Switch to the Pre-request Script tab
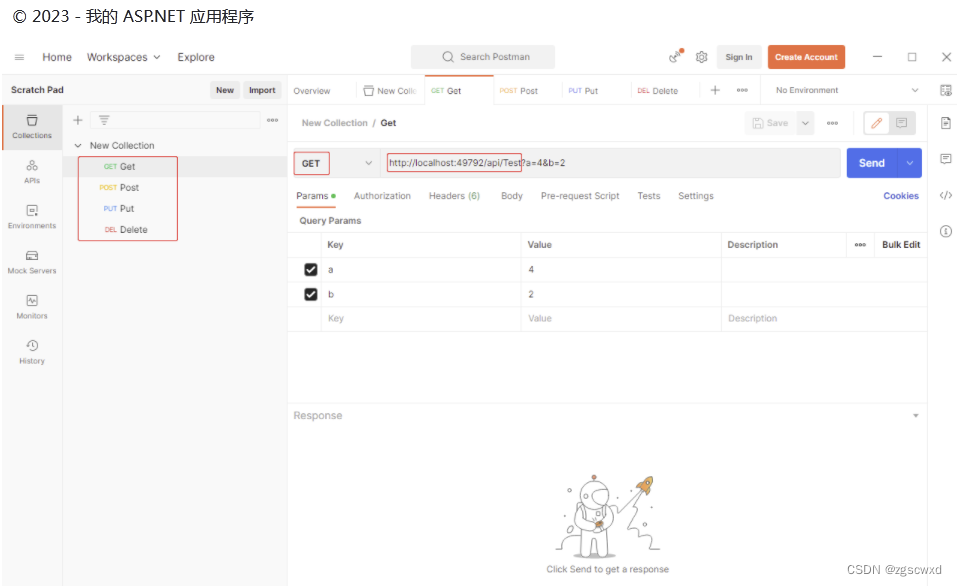 [x=580, y=196]
